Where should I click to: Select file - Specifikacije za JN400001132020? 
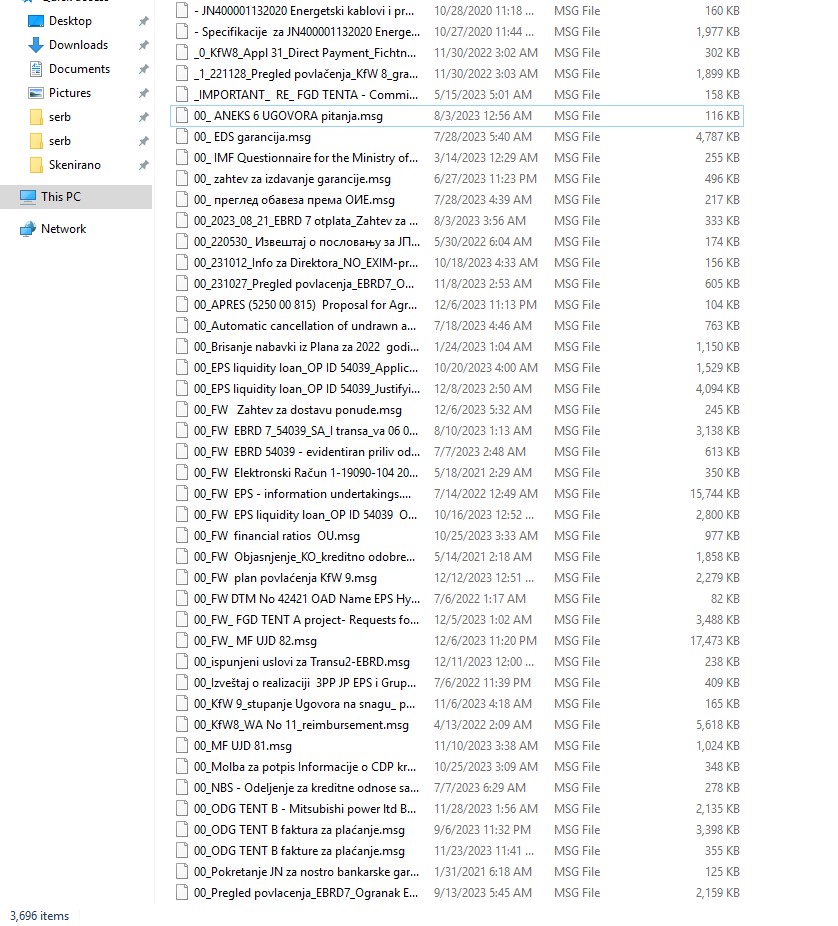pyautogui.click(x=307, y=32)
